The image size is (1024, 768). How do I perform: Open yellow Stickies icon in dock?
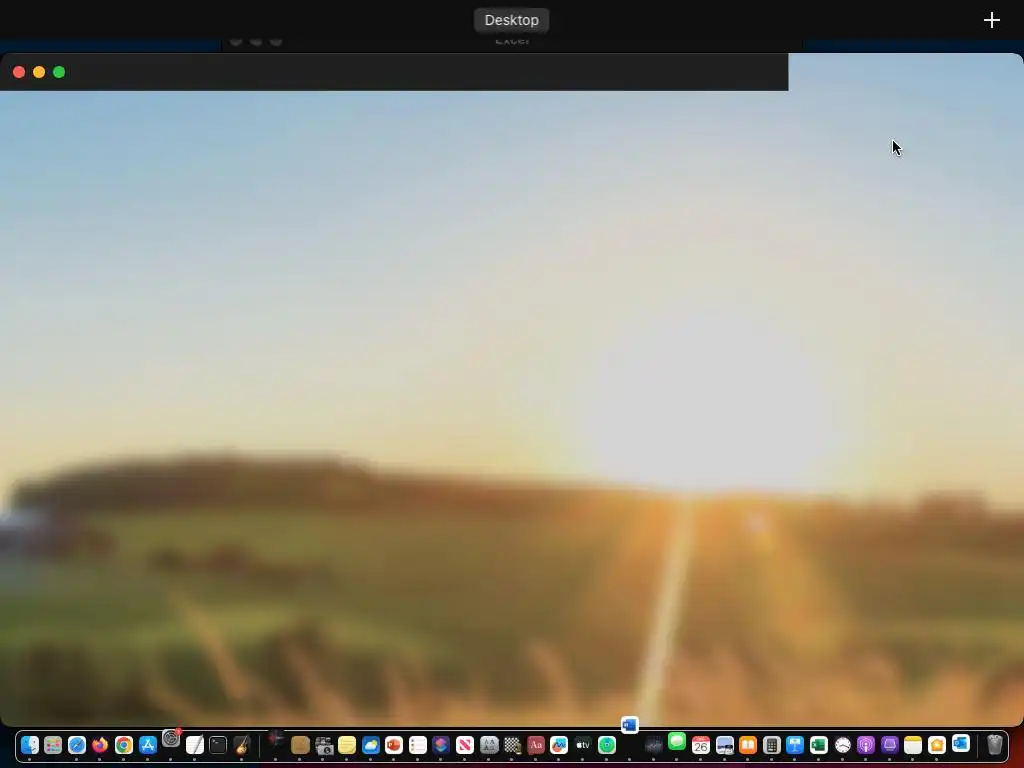347,745
